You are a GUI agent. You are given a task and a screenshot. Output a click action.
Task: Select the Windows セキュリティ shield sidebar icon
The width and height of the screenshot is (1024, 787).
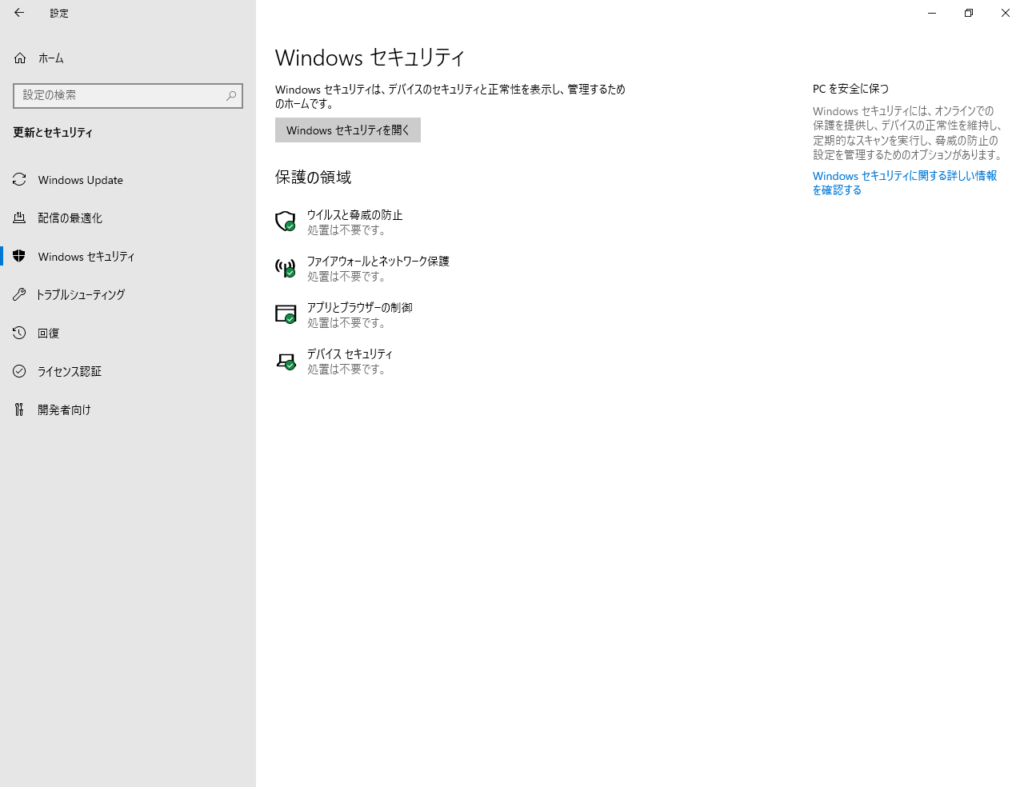[20, 256]
